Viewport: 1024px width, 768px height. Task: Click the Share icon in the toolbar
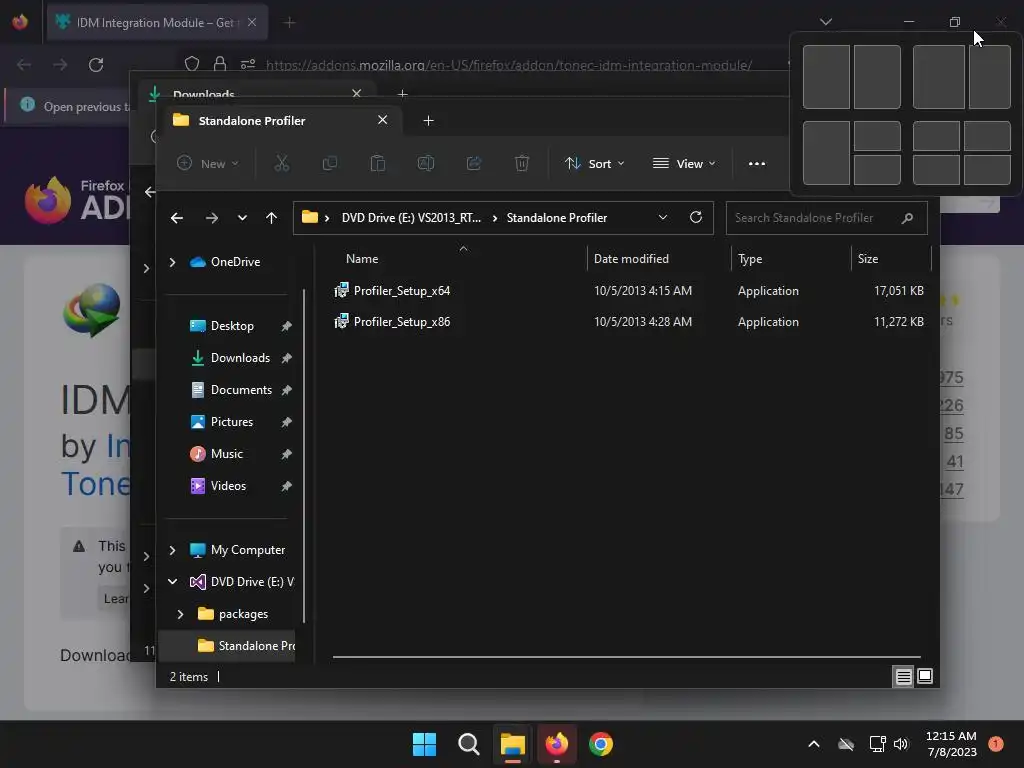pyautogui.click(x=474, y=163)
